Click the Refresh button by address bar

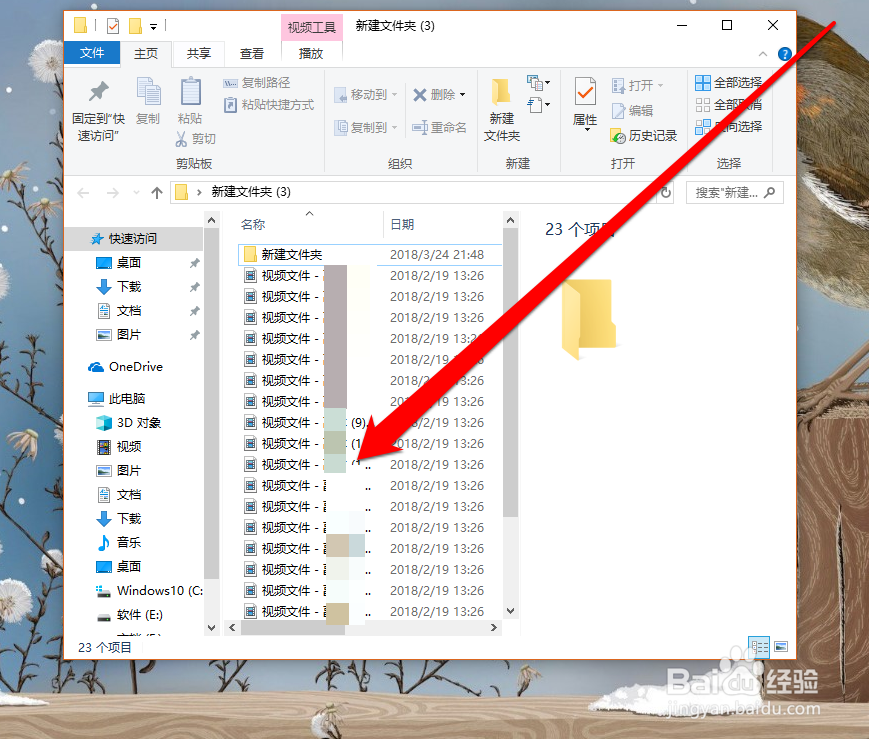tap(666, 192)
